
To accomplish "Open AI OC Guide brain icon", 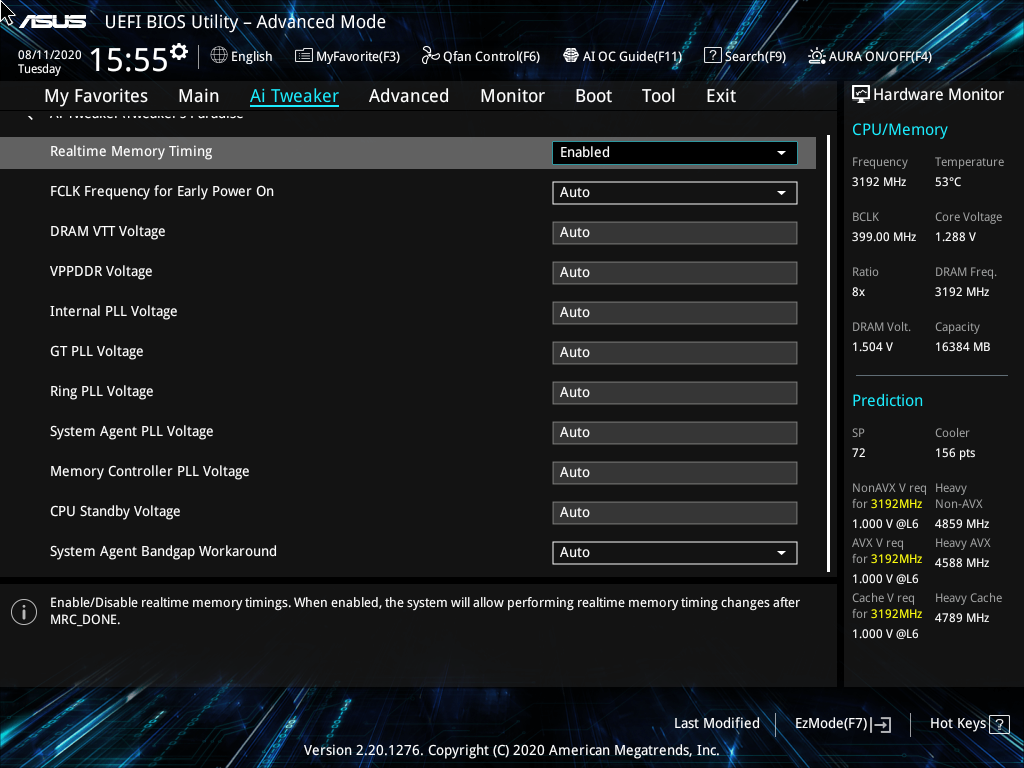I will 571,56.
